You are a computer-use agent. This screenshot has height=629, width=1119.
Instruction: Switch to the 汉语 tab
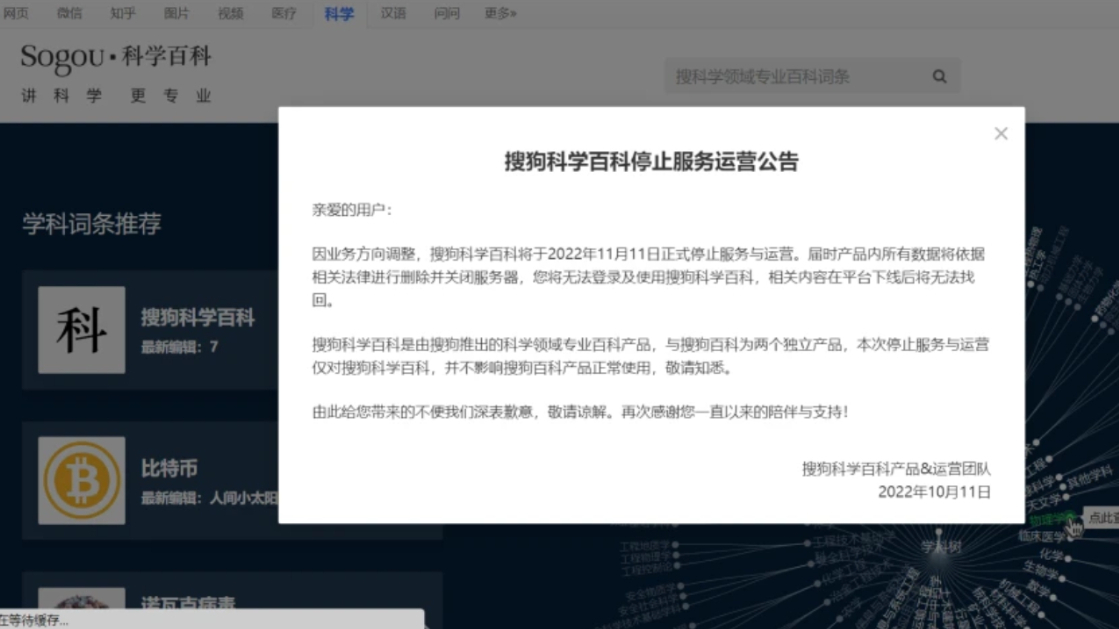pos(393,13)
